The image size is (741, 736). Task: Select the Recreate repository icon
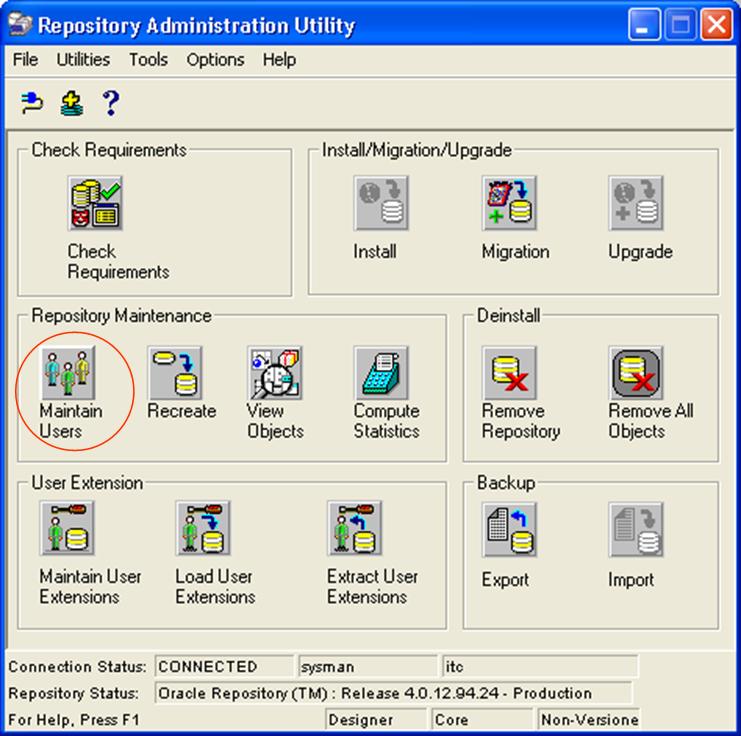pos(175,373)
